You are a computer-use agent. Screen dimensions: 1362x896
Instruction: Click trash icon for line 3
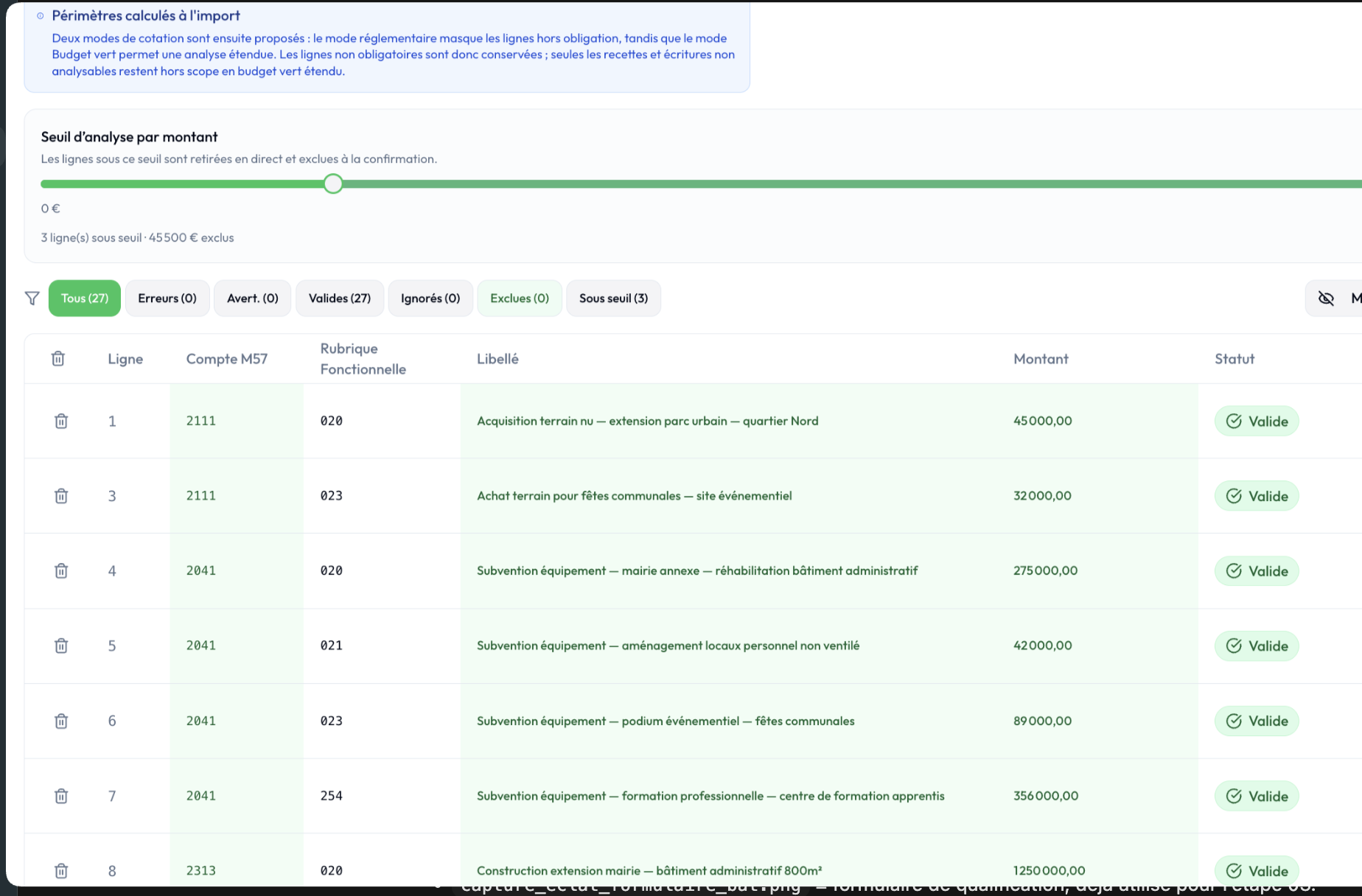[61, 496]
